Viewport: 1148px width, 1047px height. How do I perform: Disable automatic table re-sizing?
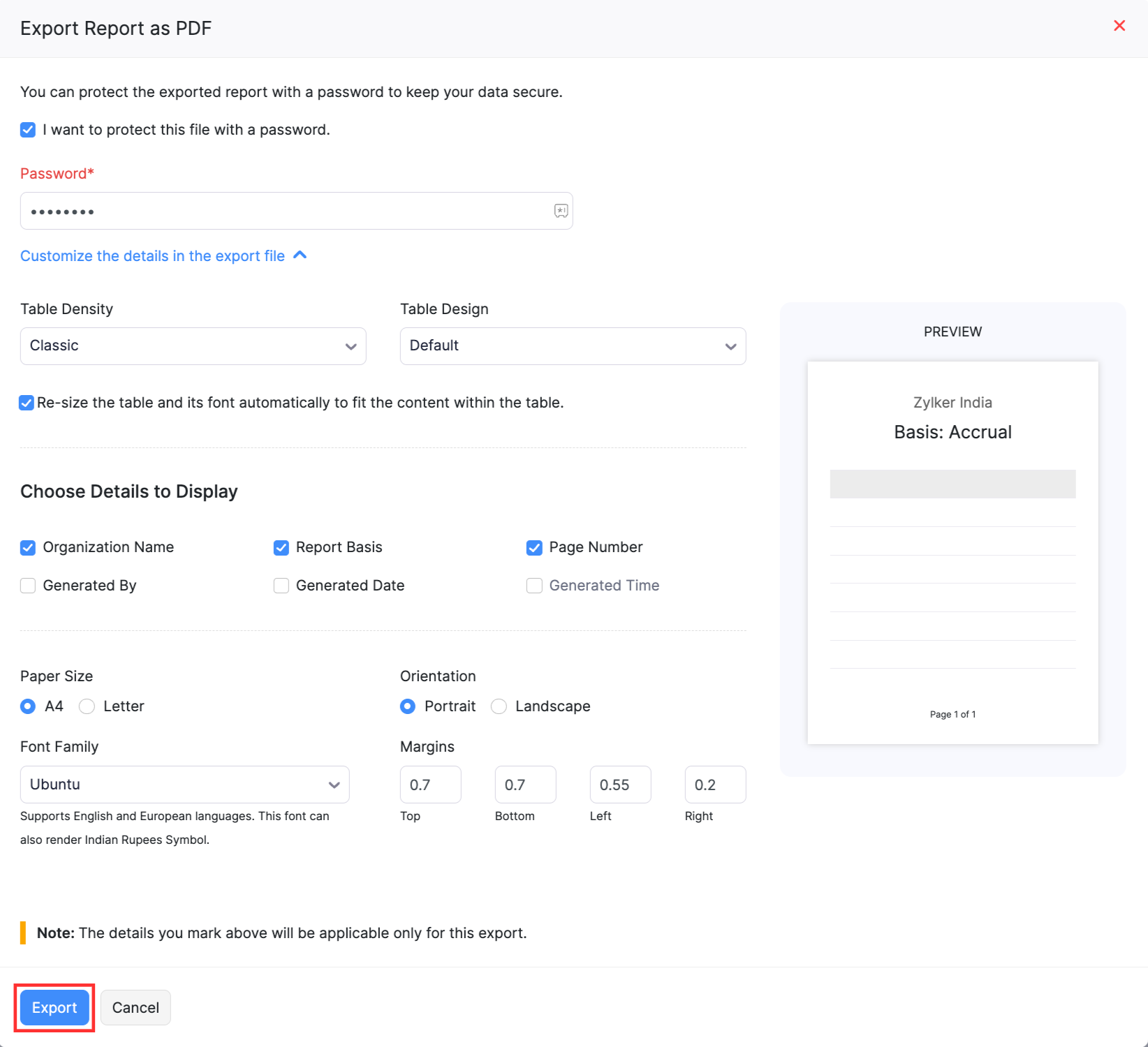point(26,403)
